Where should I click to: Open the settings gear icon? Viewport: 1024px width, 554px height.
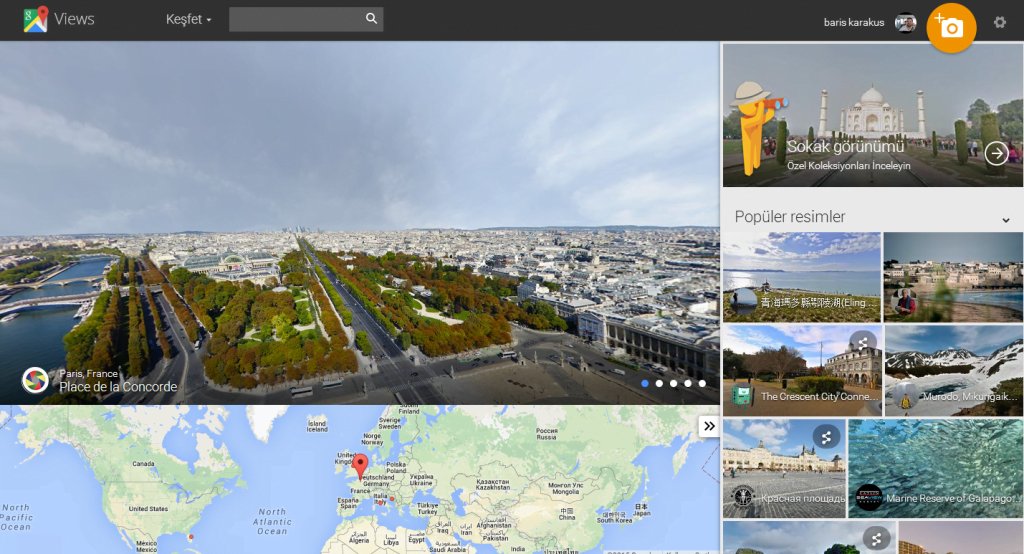[x=999, y=22]
